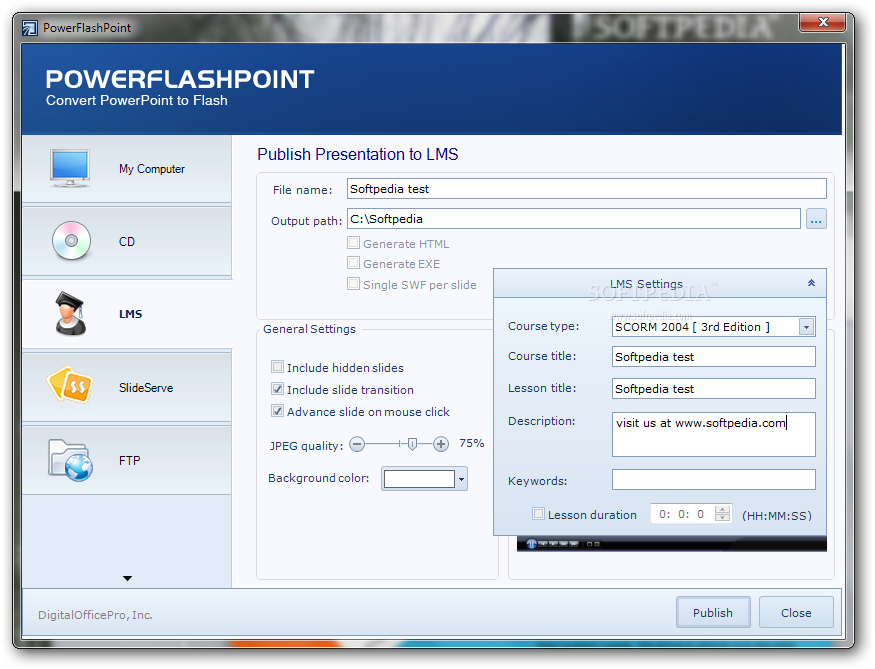Click the Publish button
The image size is (875, 669).
click(x=713, y=613)
